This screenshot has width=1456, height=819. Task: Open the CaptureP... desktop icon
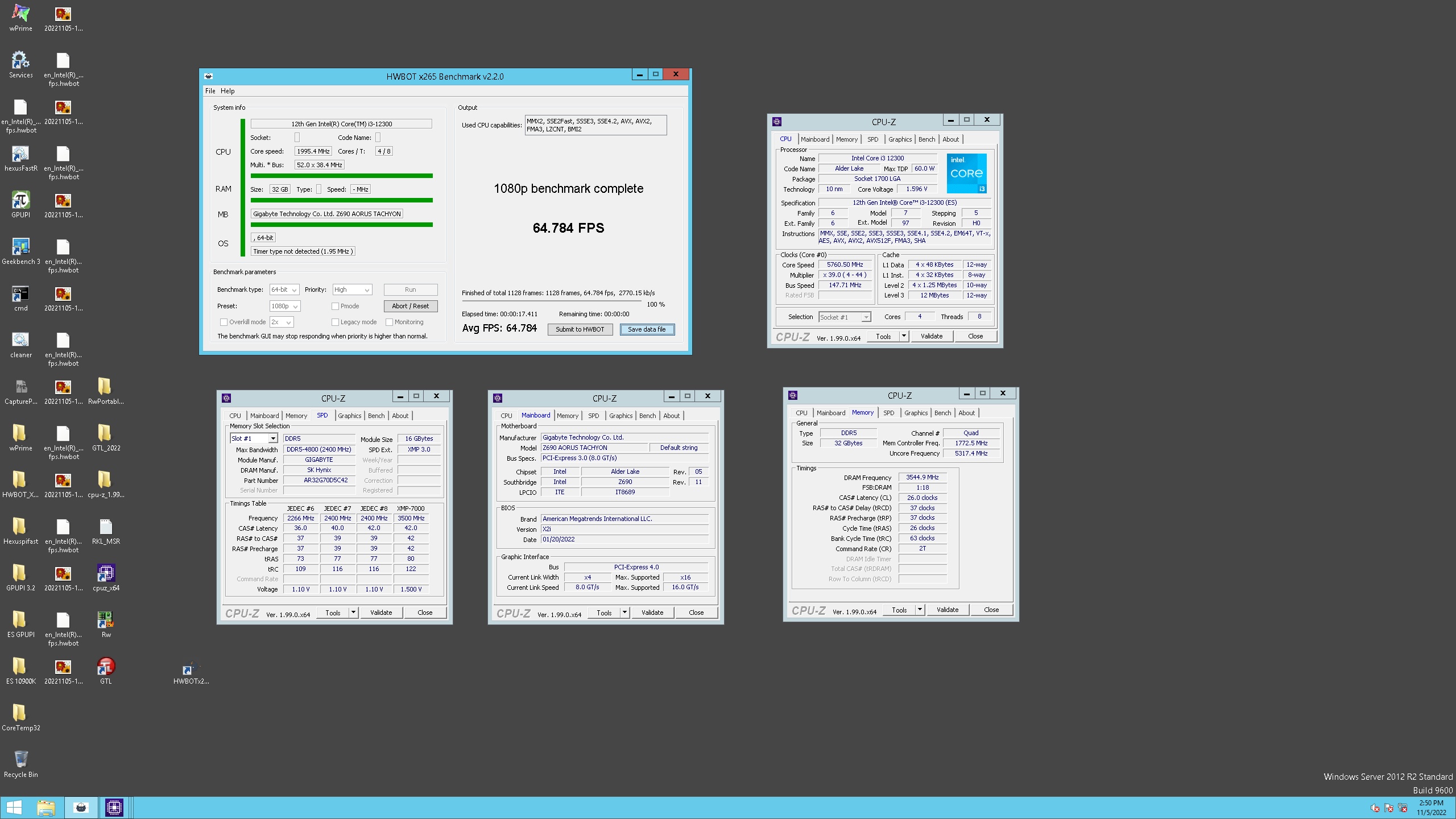click(x=20, y=391)
